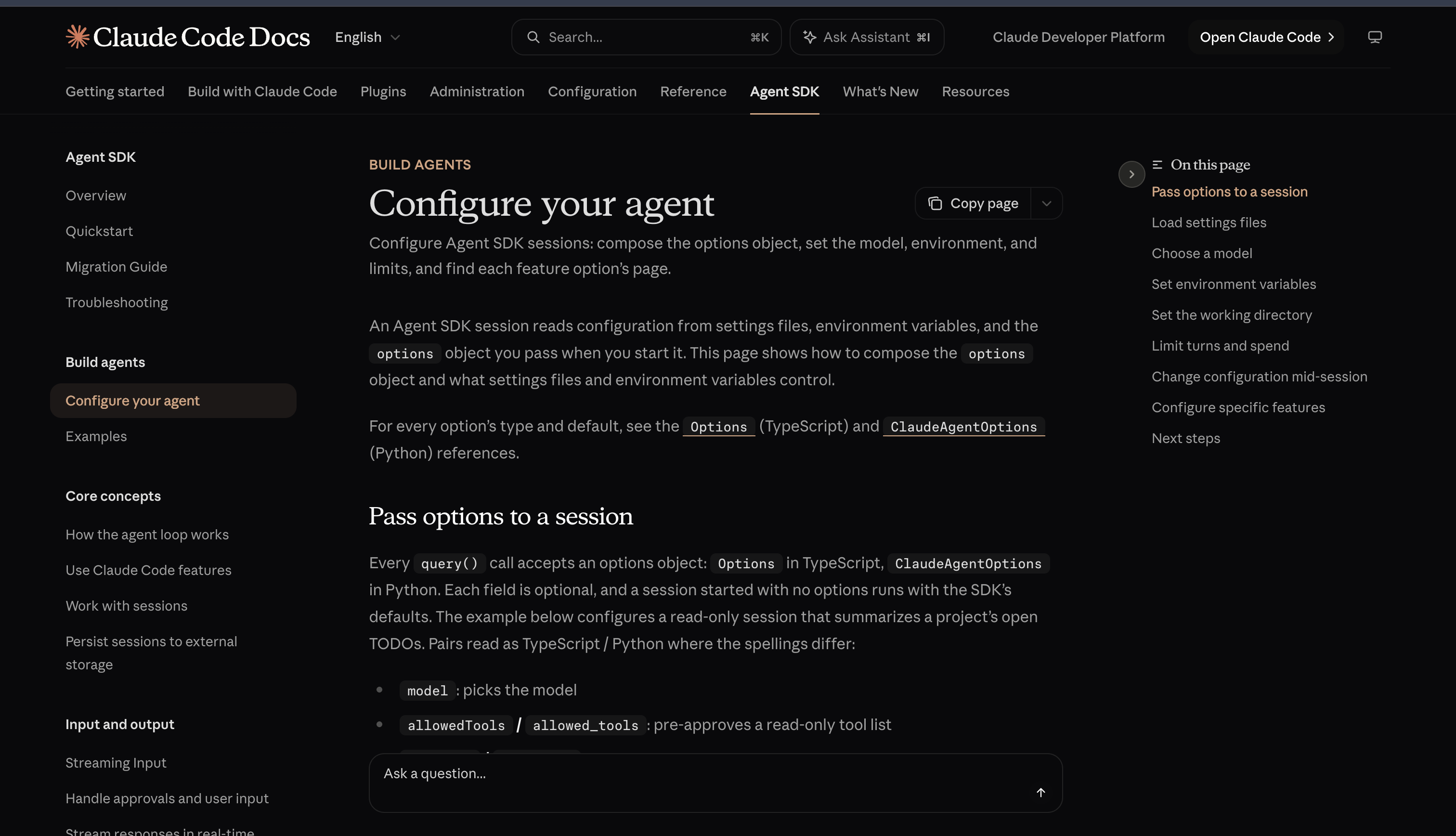Open the What's New tab
This screenshot has width=1456, height=836.
(880, 91)
